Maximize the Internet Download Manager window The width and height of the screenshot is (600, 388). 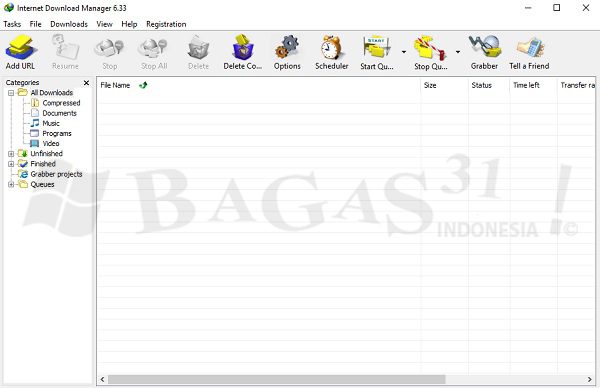tap(557, 8)
